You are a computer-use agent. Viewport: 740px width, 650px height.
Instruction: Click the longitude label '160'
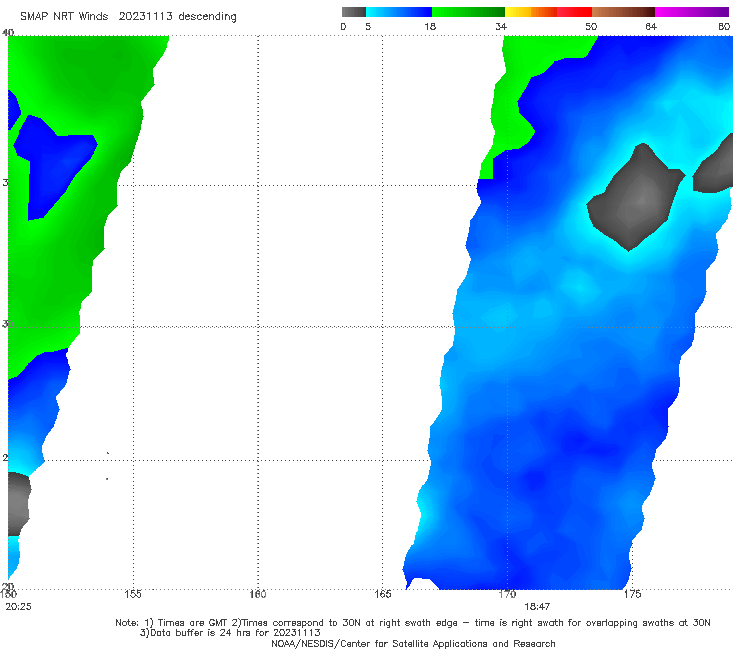[x=258, y=594]
